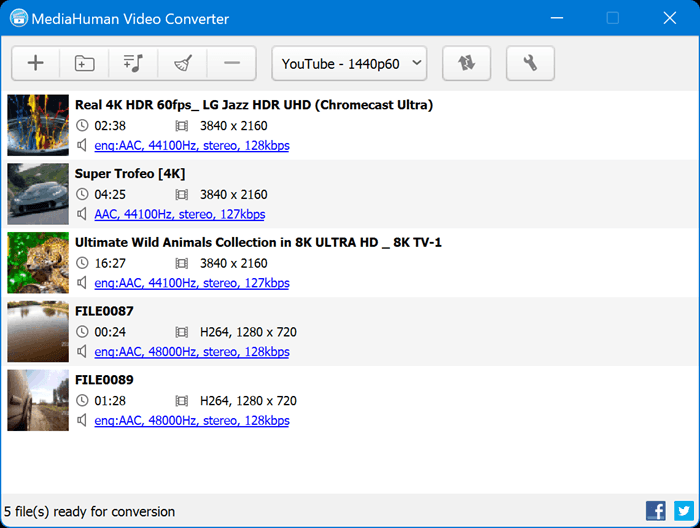The image size is (700, 528).
Task: Open audio track link for Real 4K HDR video
Action: tap(192, 146)
